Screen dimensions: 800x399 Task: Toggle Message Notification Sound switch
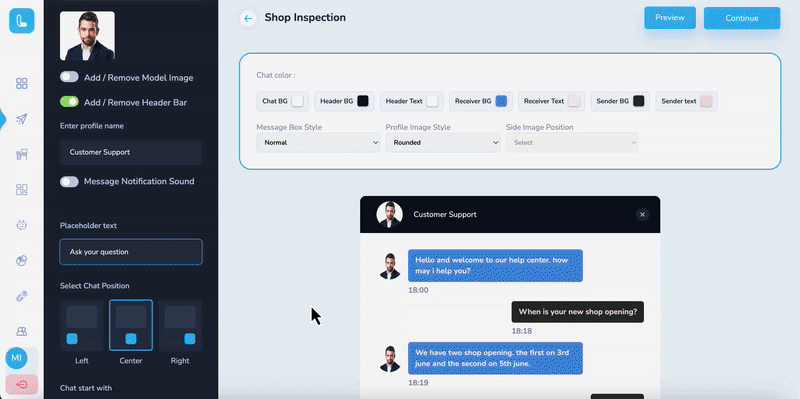tap(69, 182)
